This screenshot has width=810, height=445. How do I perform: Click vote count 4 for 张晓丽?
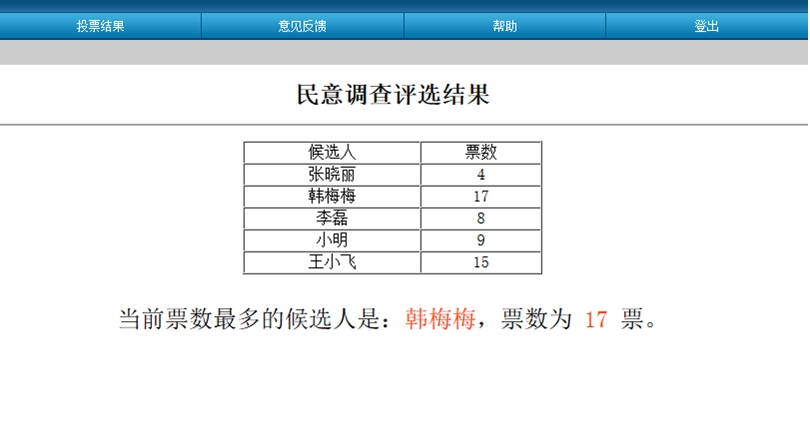tap(481, 175)
